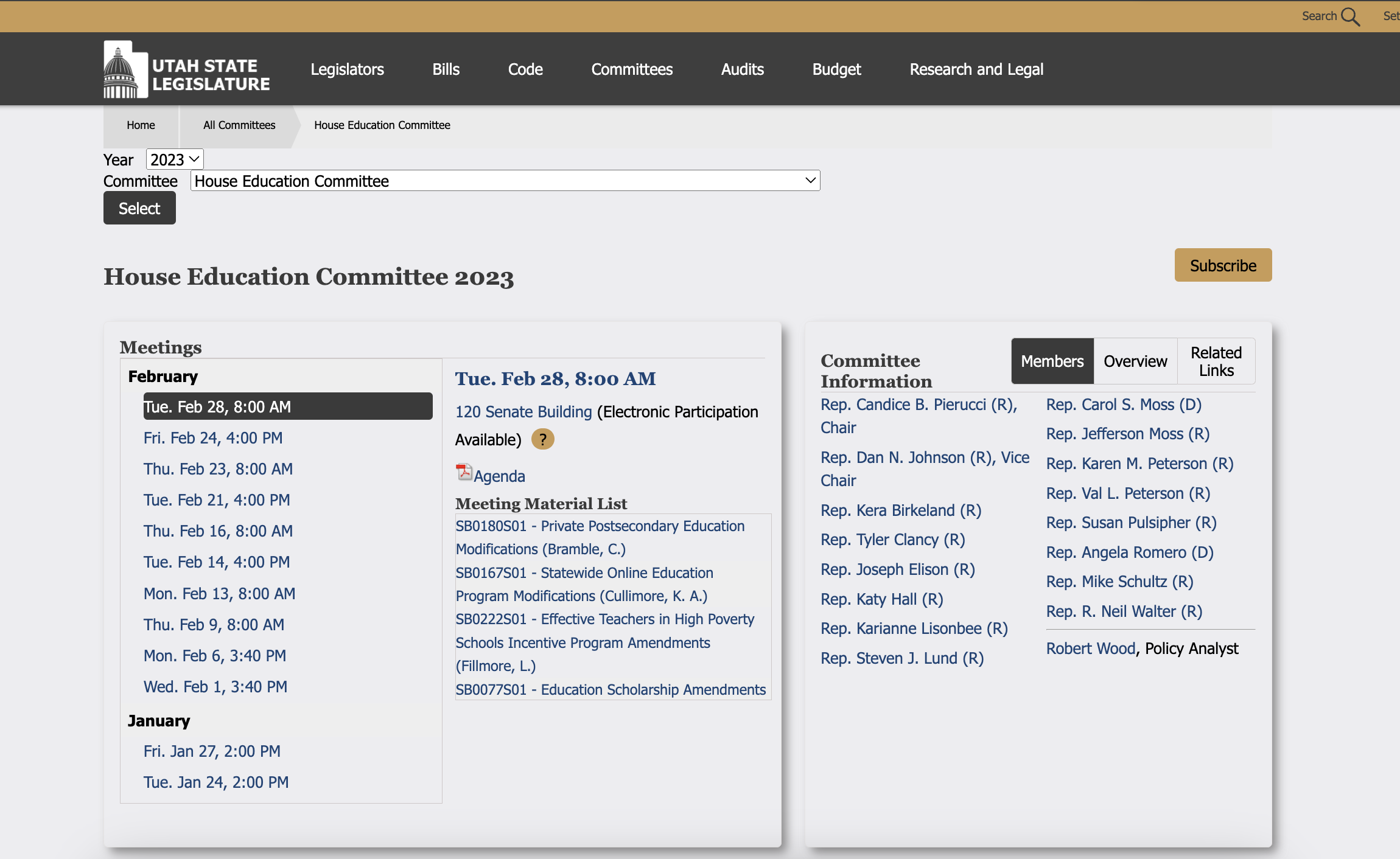
Task: Open the Tue. Jan 24, 2:00 PM meeting
Action: tap(216, 782)
